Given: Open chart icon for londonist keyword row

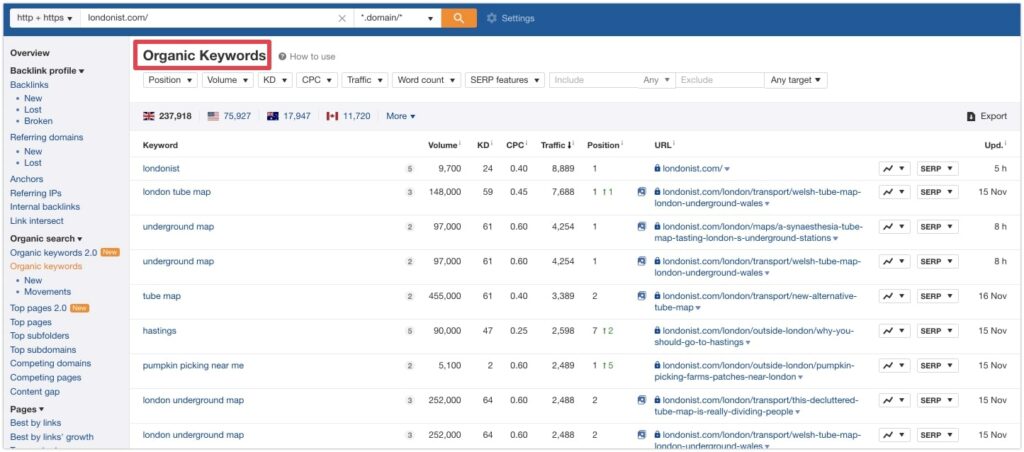Looking at the screenshot, I should pos(894,169).
